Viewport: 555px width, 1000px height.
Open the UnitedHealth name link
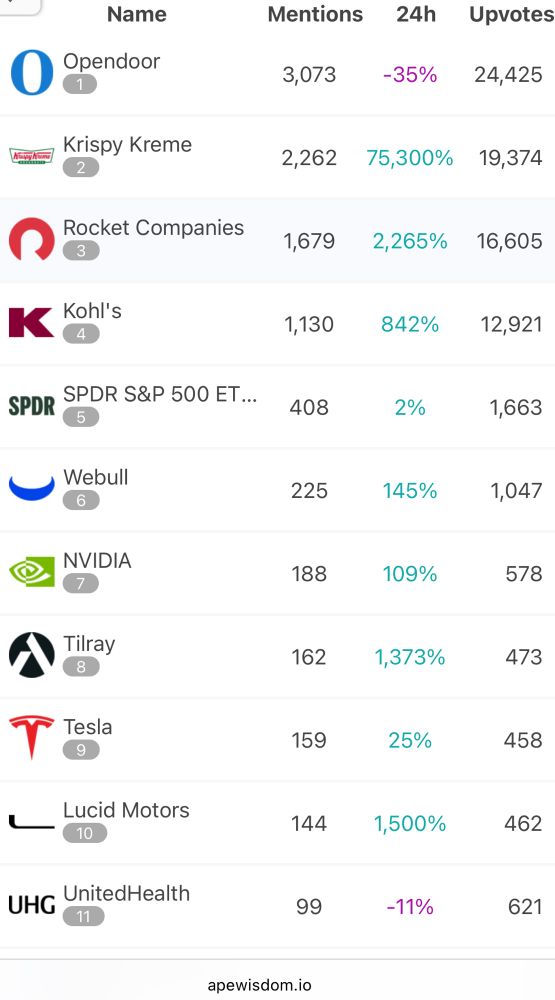tap(126, 893)
